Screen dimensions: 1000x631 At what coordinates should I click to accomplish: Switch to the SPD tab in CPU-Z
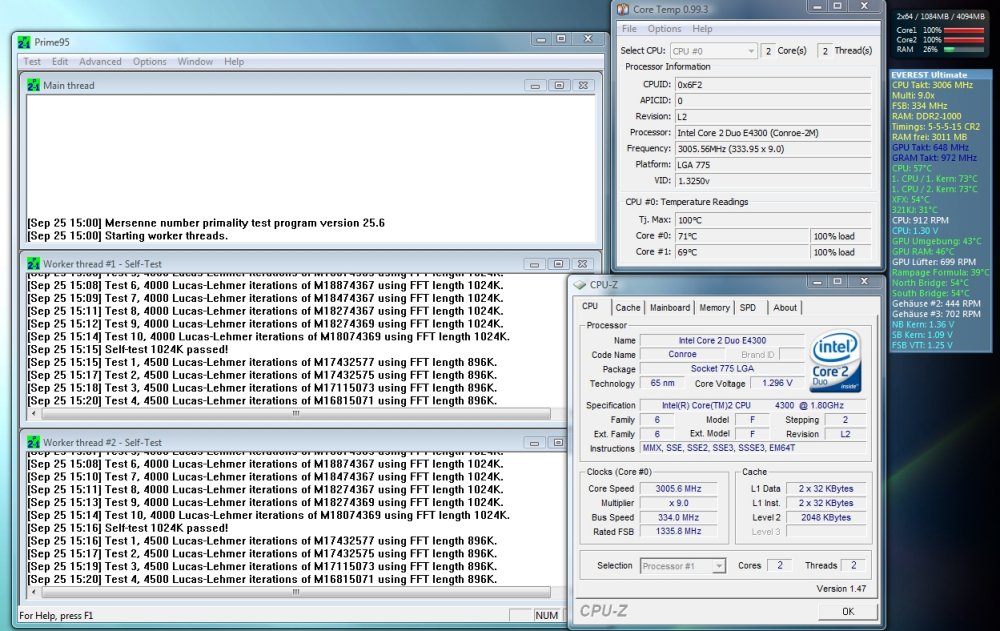[x=747, y=308]
